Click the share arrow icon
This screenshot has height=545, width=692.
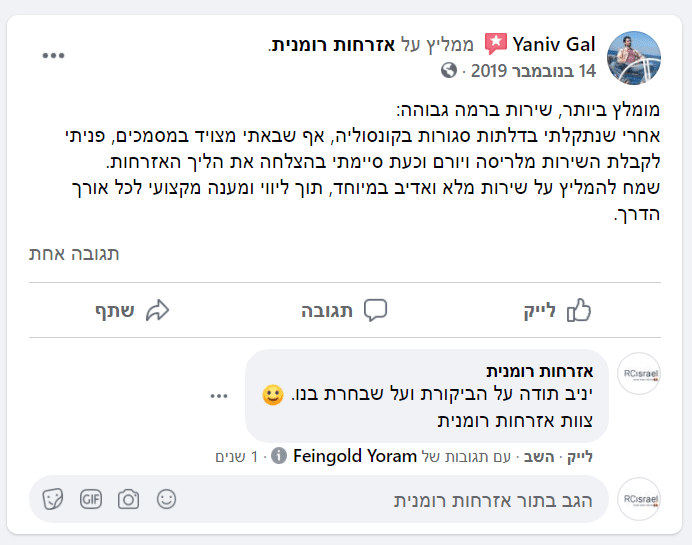click(158, 311)
